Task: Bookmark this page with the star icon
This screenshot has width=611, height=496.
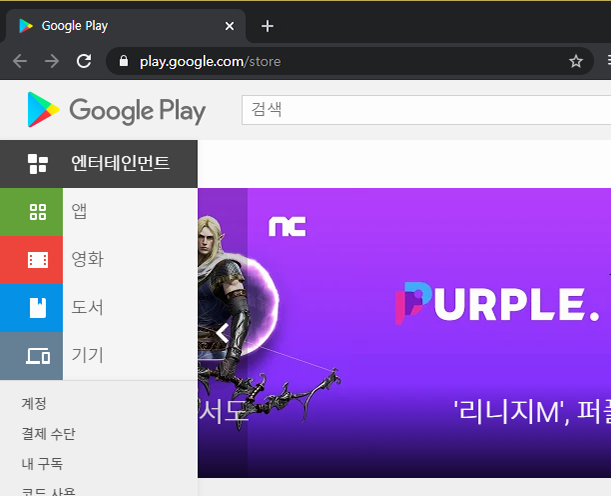Action: click(576, 61)
